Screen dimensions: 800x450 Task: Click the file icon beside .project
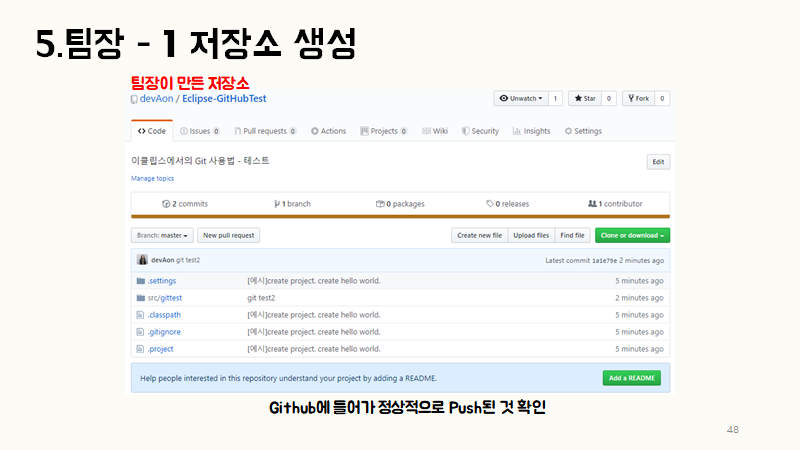tap(140, 349)
